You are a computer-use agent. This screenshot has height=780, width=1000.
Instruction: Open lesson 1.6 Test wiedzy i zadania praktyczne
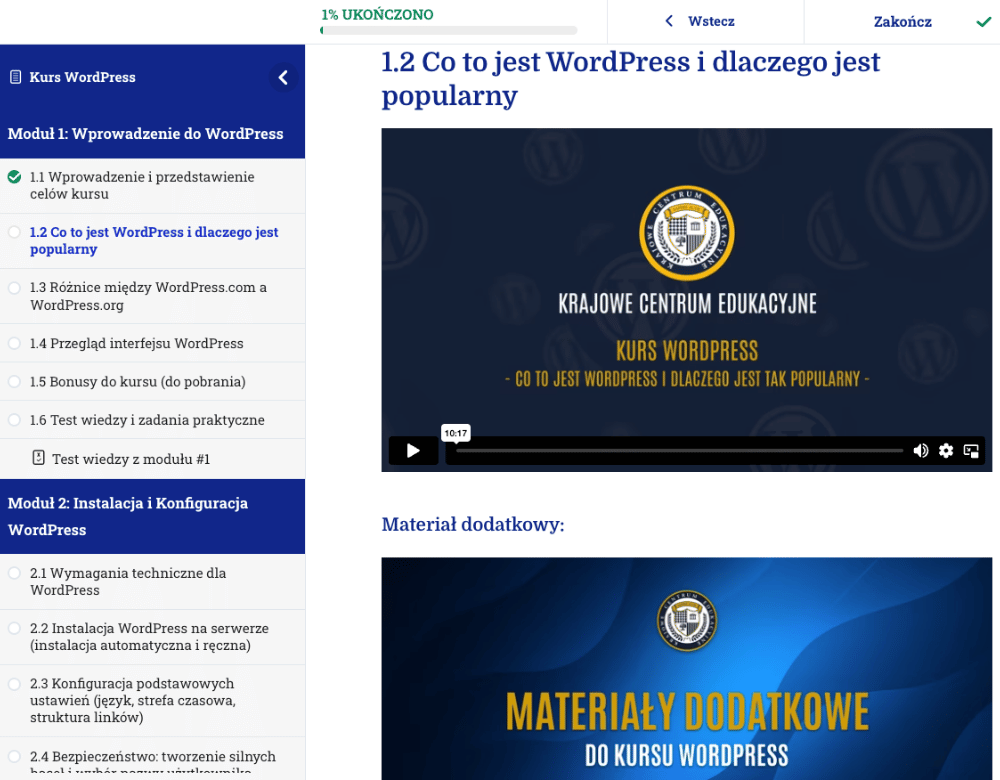pyautogui.click(x=152, y=420)
